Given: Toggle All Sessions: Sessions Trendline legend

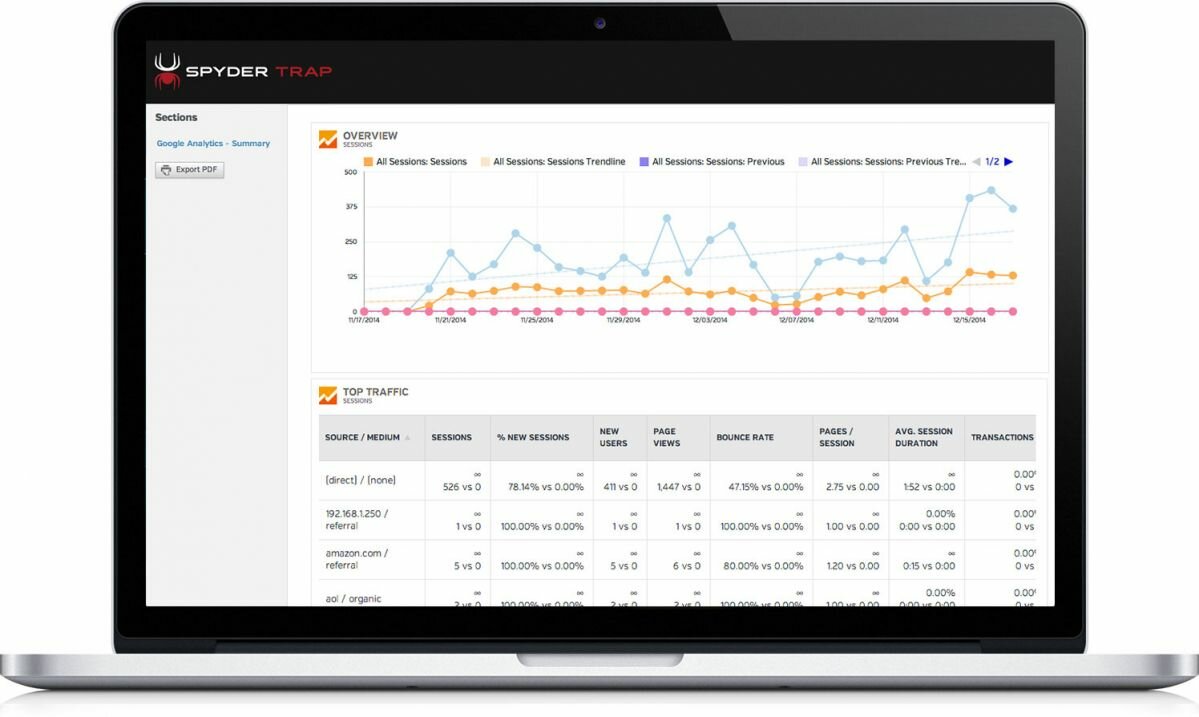Looking at the screenshot, I should coord(553,161).
